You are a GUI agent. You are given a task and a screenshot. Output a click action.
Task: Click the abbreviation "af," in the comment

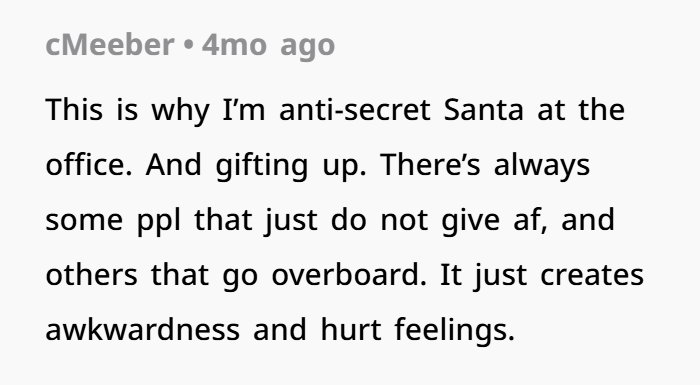tap(530, 219)
